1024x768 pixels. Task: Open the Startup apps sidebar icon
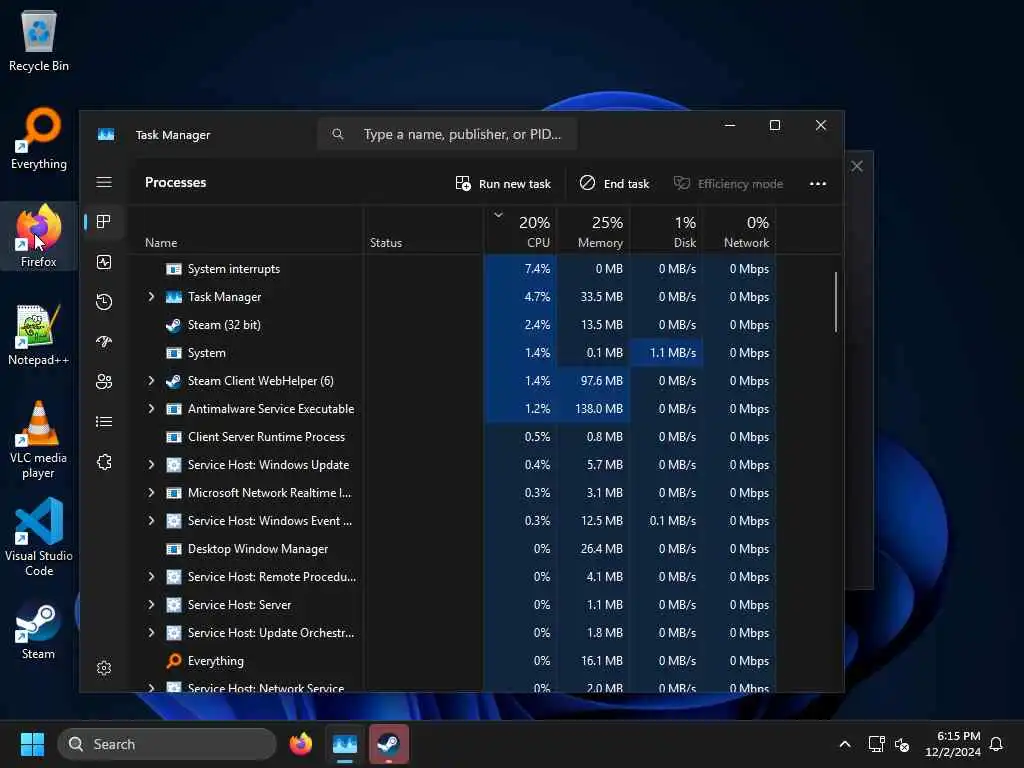pyautogui.click(x=104, y=342)
